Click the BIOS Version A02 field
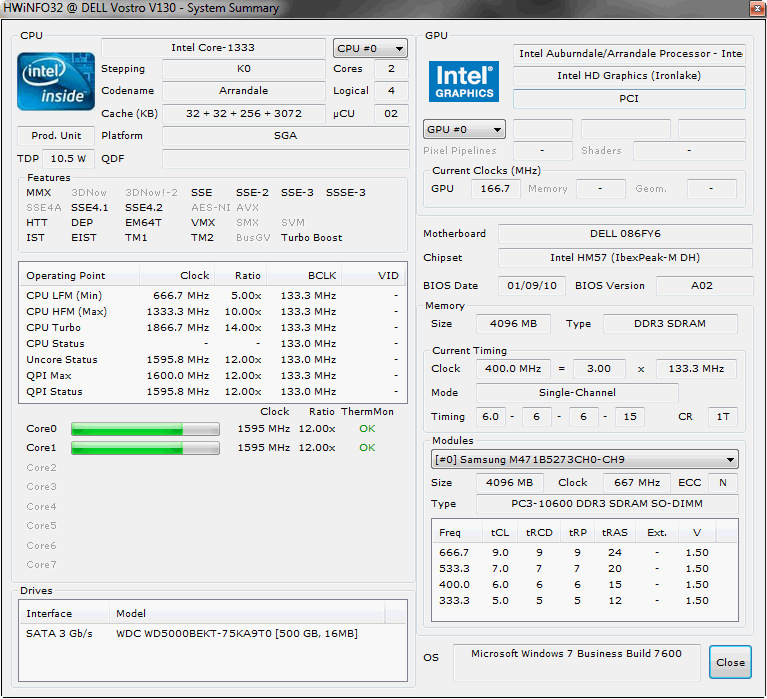Image resolution: width=767 pixels, height=699 pixels. tap(704, 286)
